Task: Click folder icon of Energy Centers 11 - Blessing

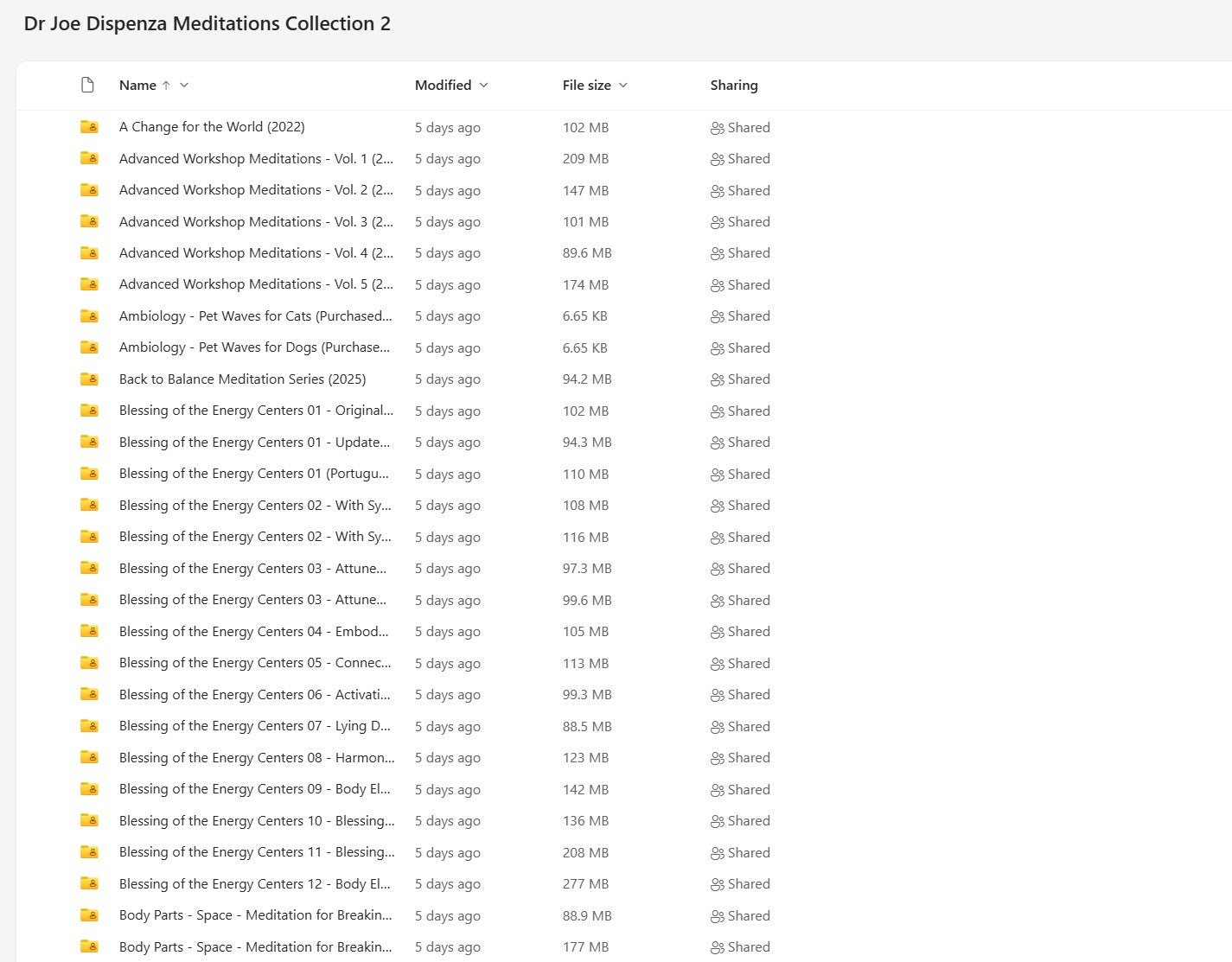Action: (89, 852)
